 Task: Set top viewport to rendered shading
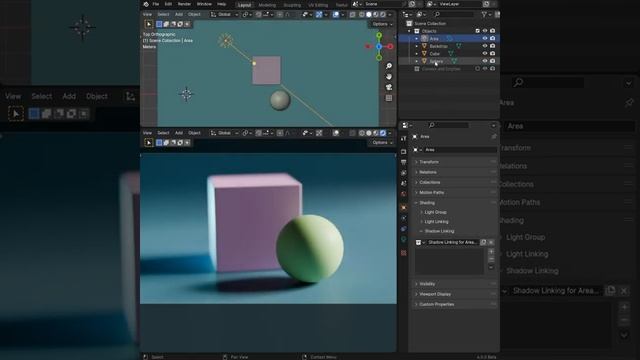click(x=383, y=14)
